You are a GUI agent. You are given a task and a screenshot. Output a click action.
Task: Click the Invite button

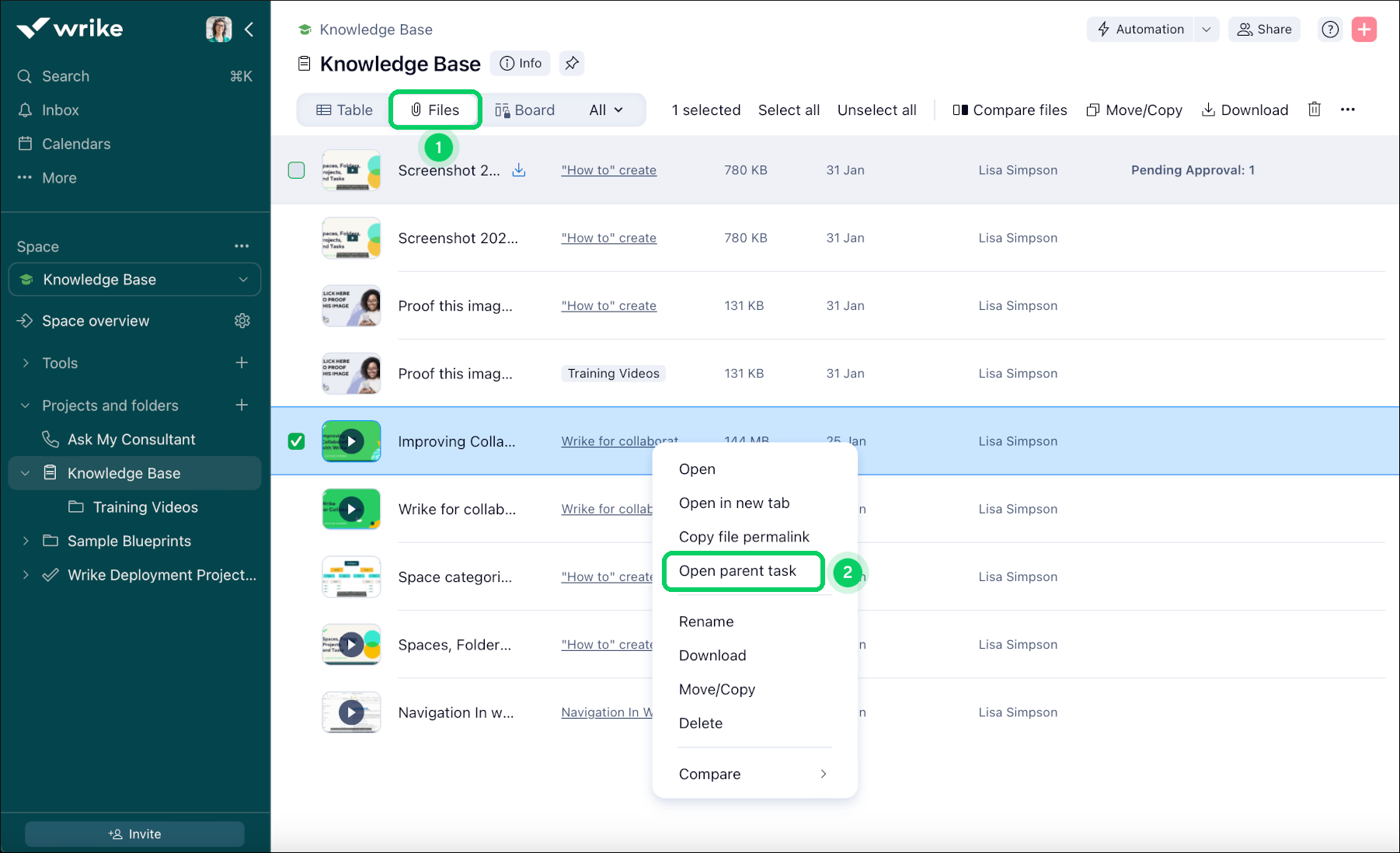(134, 833)
